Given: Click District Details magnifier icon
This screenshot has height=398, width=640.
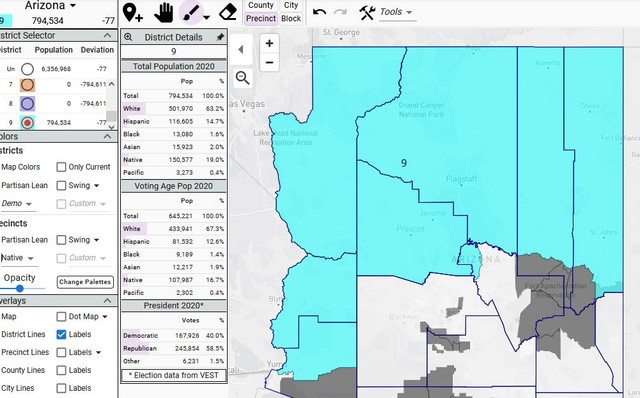Looking at the screenshot, I should pos(128,37).
